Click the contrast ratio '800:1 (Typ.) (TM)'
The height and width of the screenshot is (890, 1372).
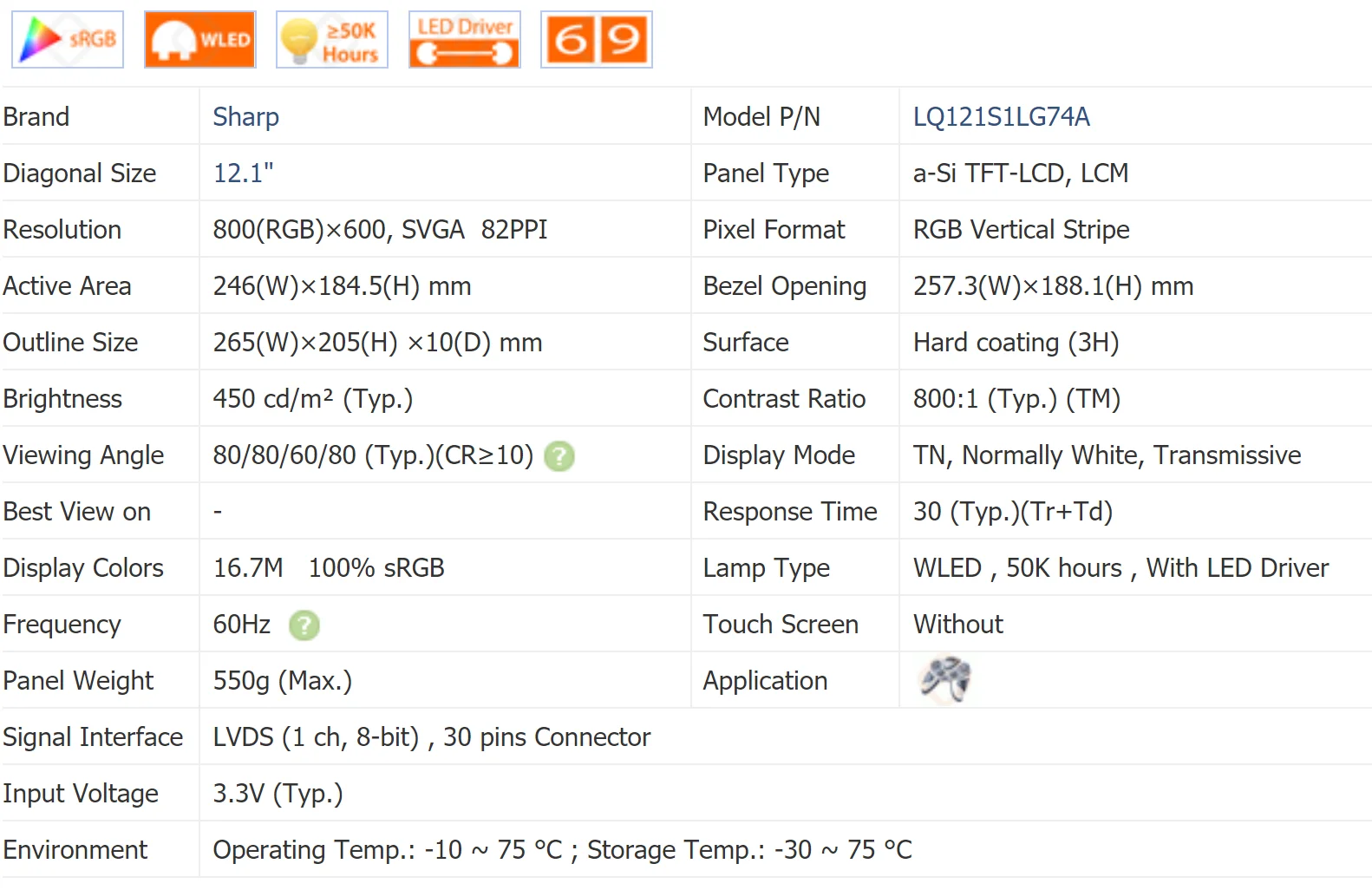pyautogui.click(x=1017, y=399)
